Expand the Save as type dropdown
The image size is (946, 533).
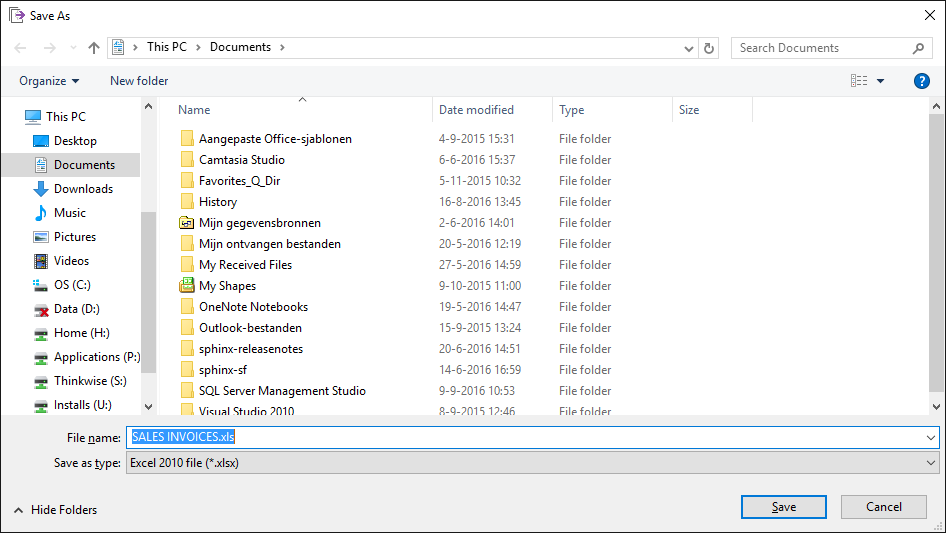click(x=931, y=463)
